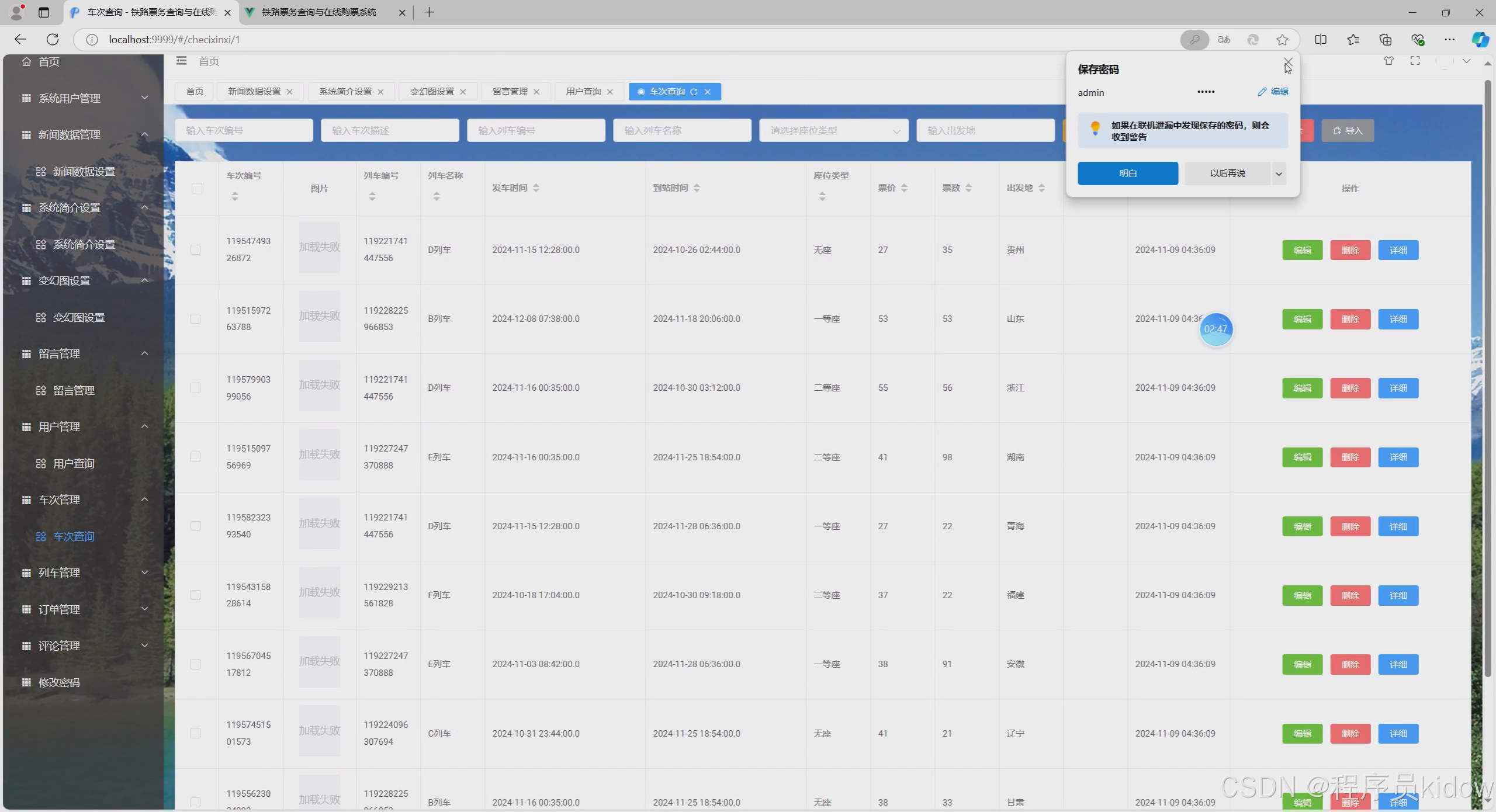Screen dimensions: 1496x812
Task: Check the row with 出发地 浙江
Action: (x=196, y=388)
